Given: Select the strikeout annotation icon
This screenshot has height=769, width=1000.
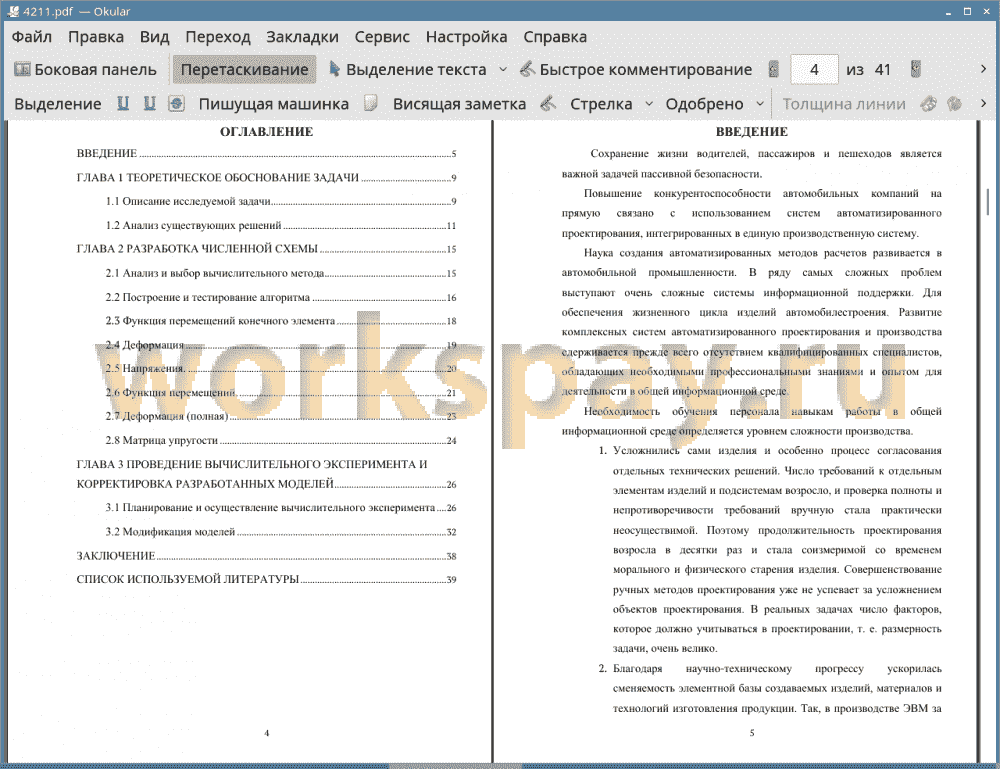Looking at the screenshot, I should (x=177, y=104).
